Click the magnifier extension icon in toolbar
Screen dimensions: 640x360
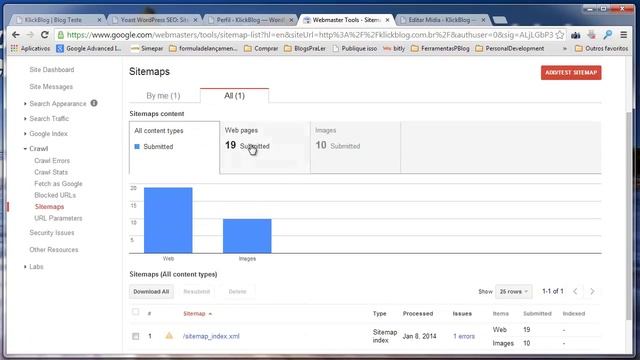click(608, 35)
